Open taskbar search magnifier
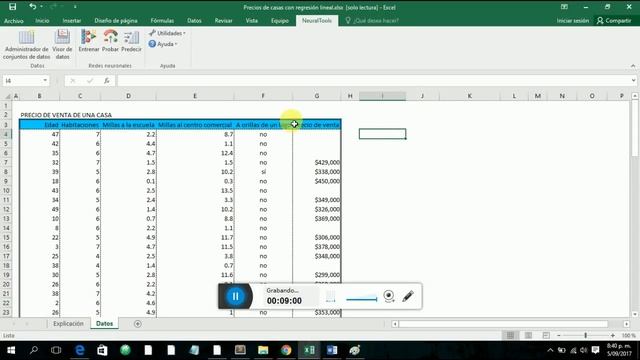This screenshot has width=640, height=360. [x=34, y=350]
